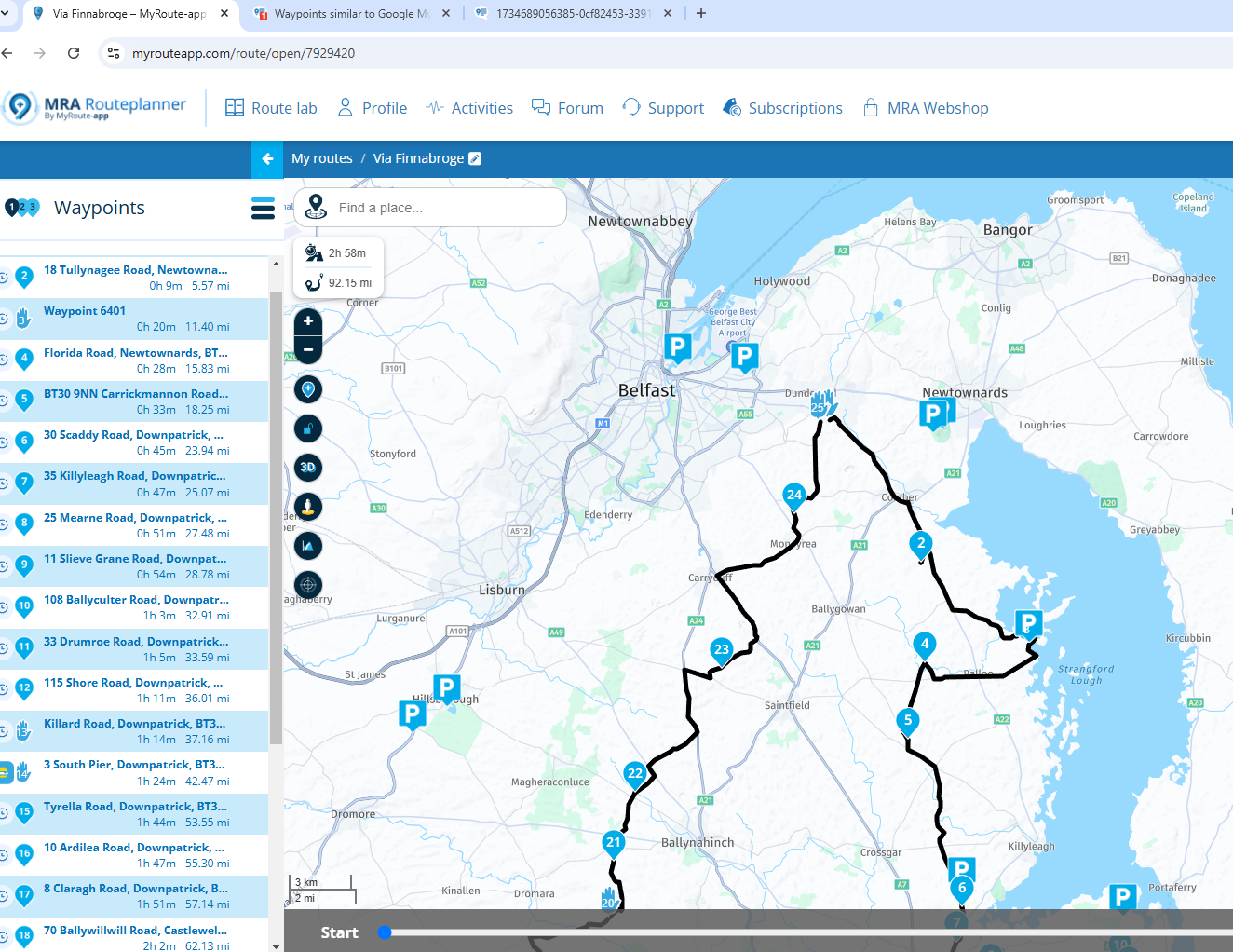This screenshot has width=1233, height=952.
Task: Toggle 3D map view
Action: pos(308,468)
